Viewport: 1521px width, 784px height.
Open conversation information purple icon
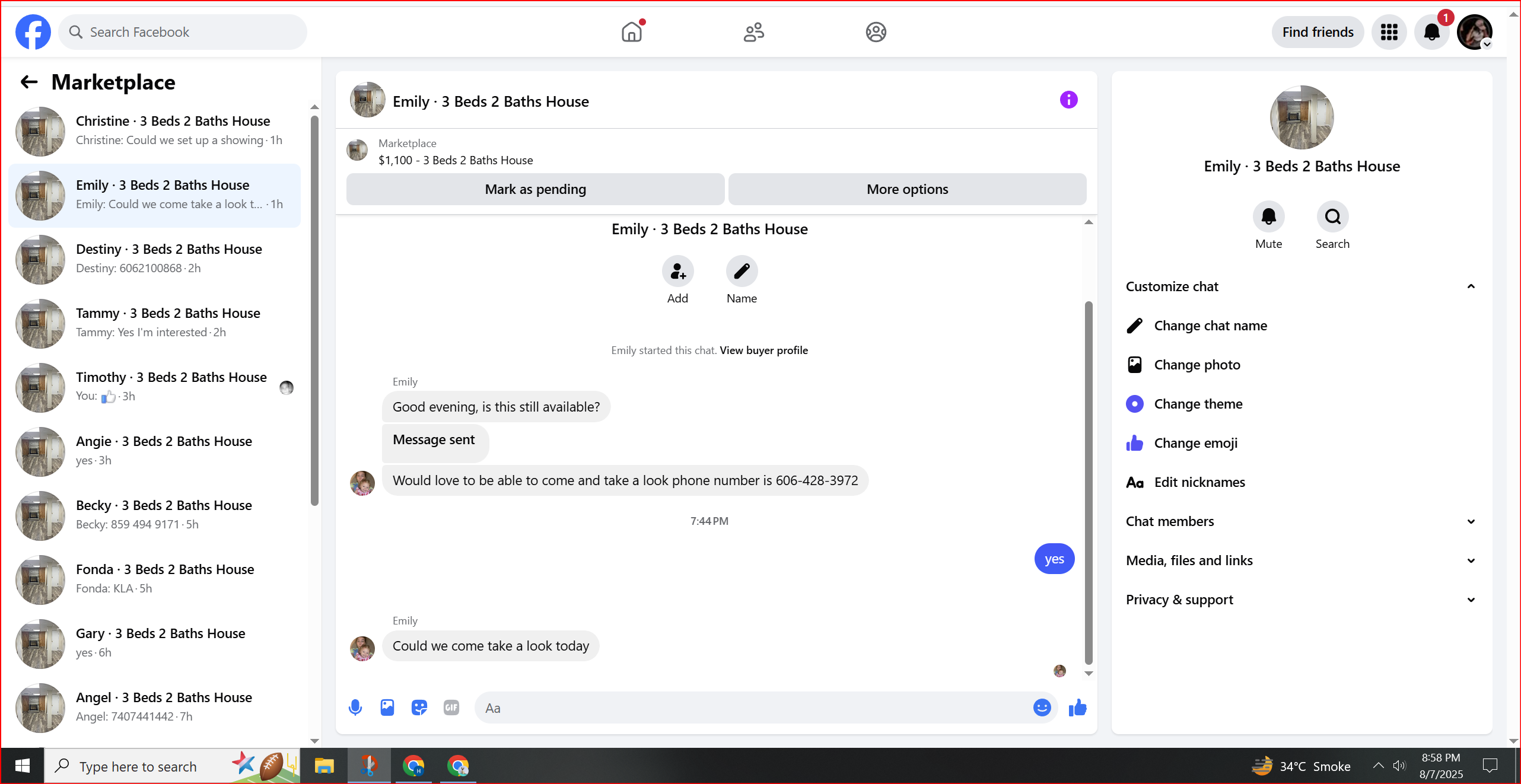pyautogui.click(x=1068, y=100)
